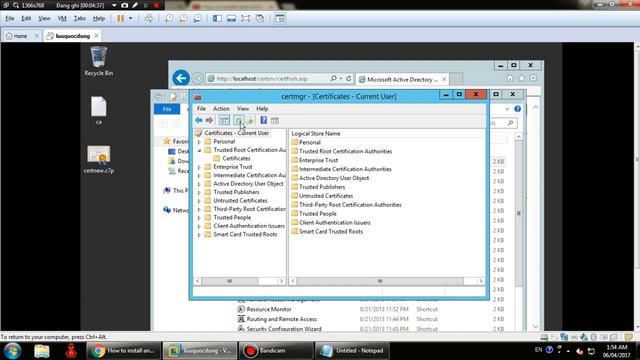Enter full screen mode via VMware icon

point(245,18)
